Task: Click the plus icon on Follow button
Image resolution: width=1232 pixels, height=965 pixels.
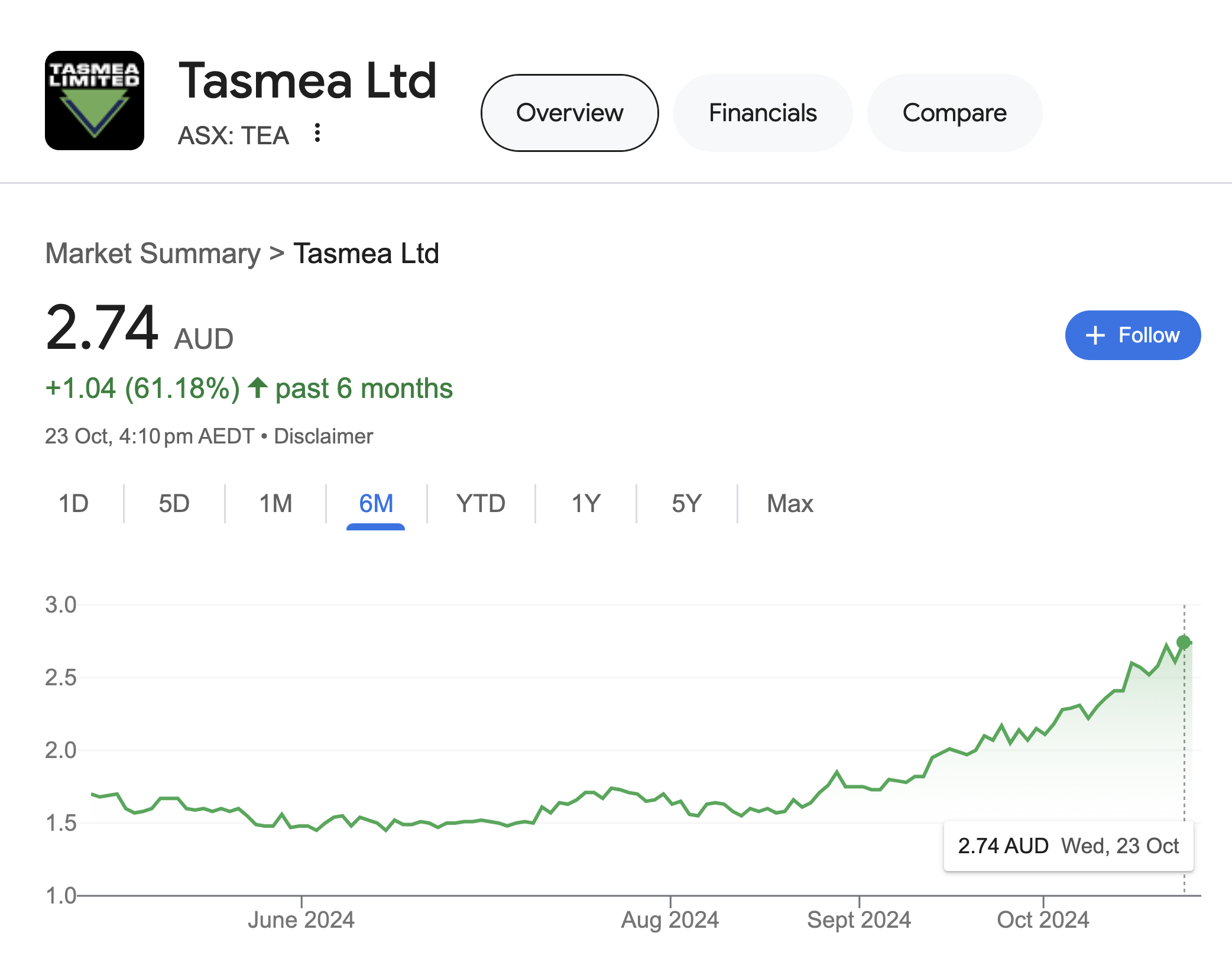Action: pos(1095,335)
